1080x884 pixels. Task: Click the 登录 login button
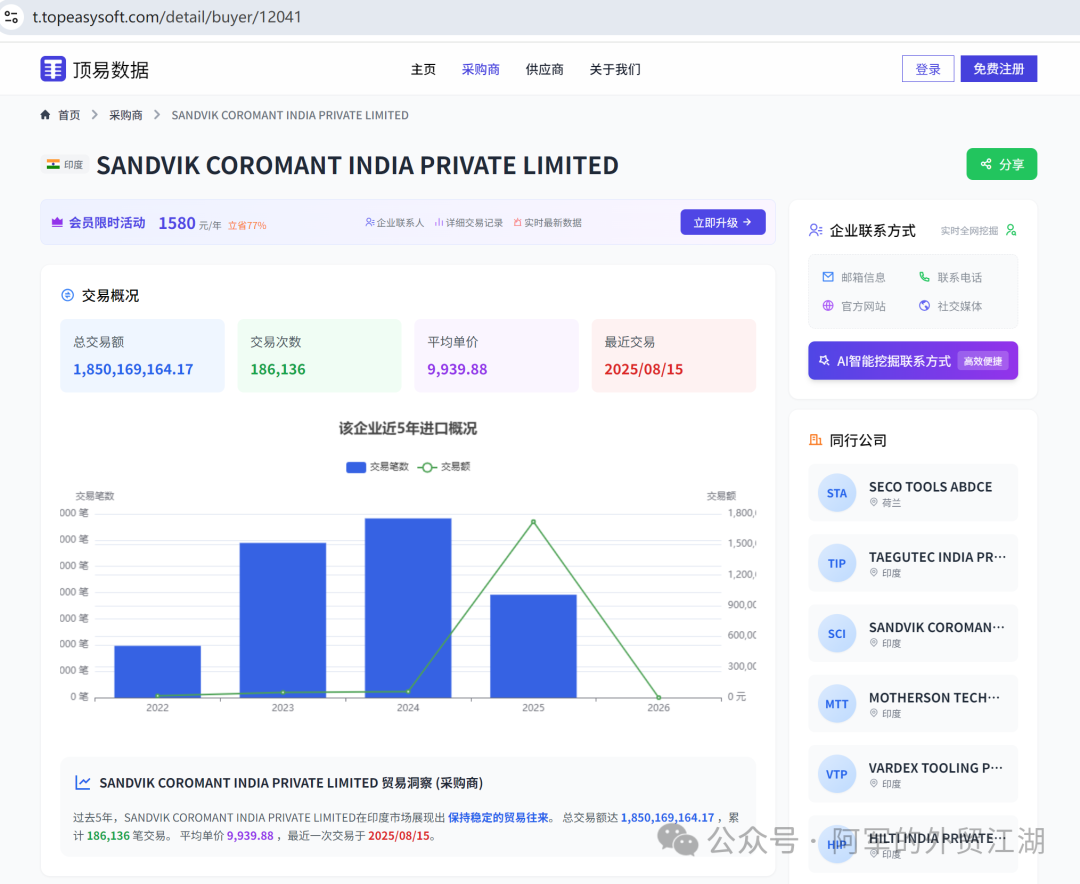928,69
